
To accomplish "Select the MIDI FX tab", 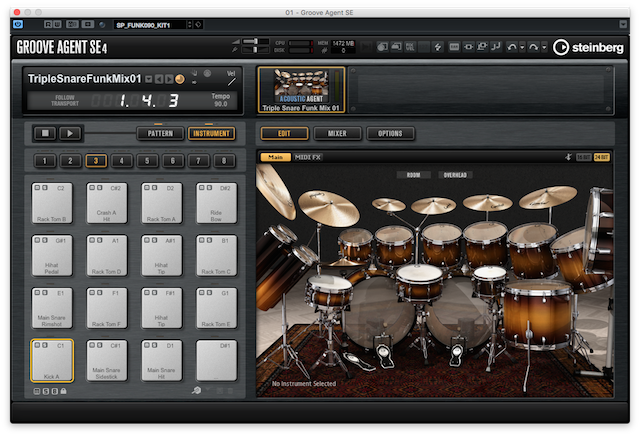I will tap(308, 157).
